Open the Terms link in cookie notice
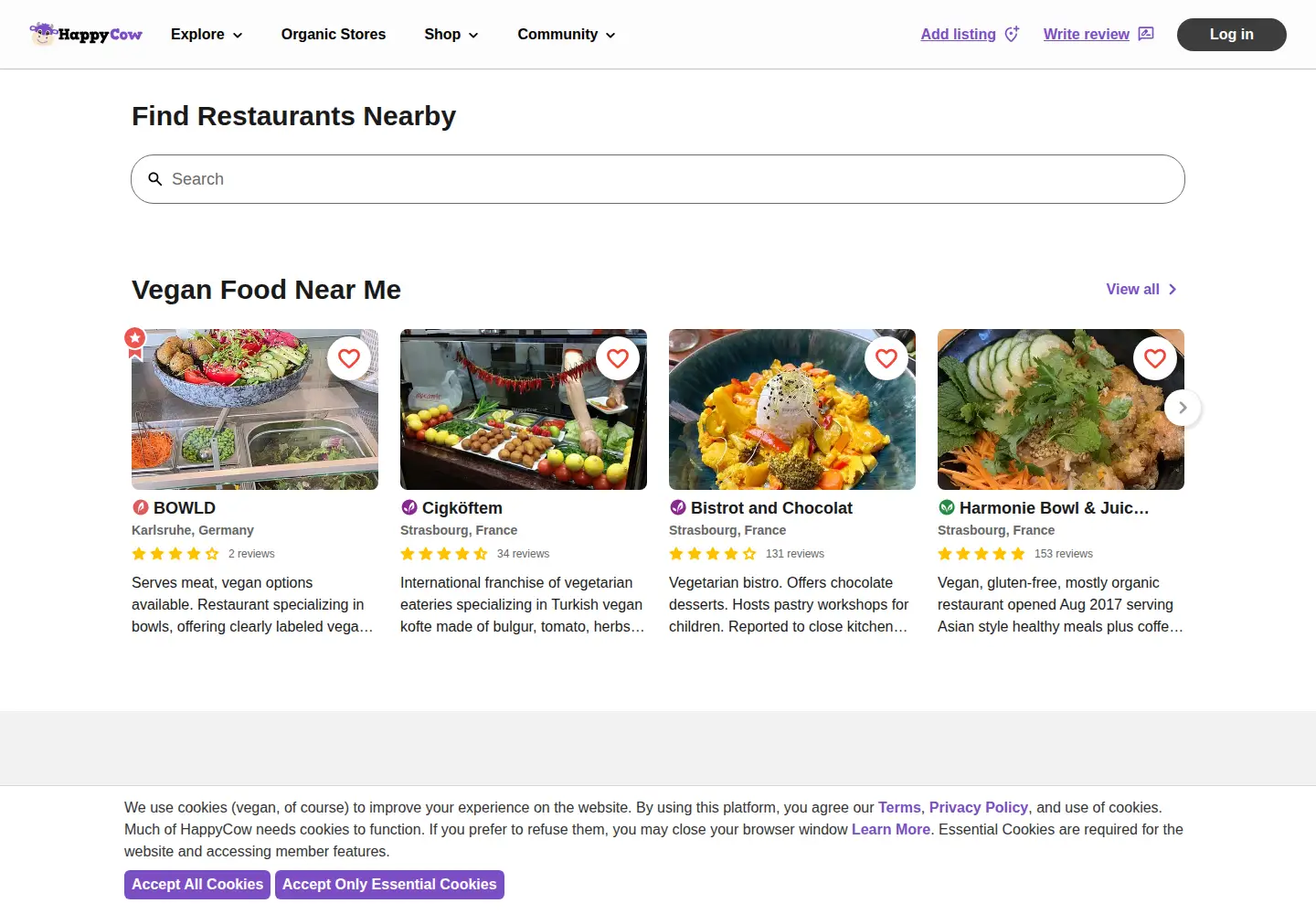 (899, 808)
